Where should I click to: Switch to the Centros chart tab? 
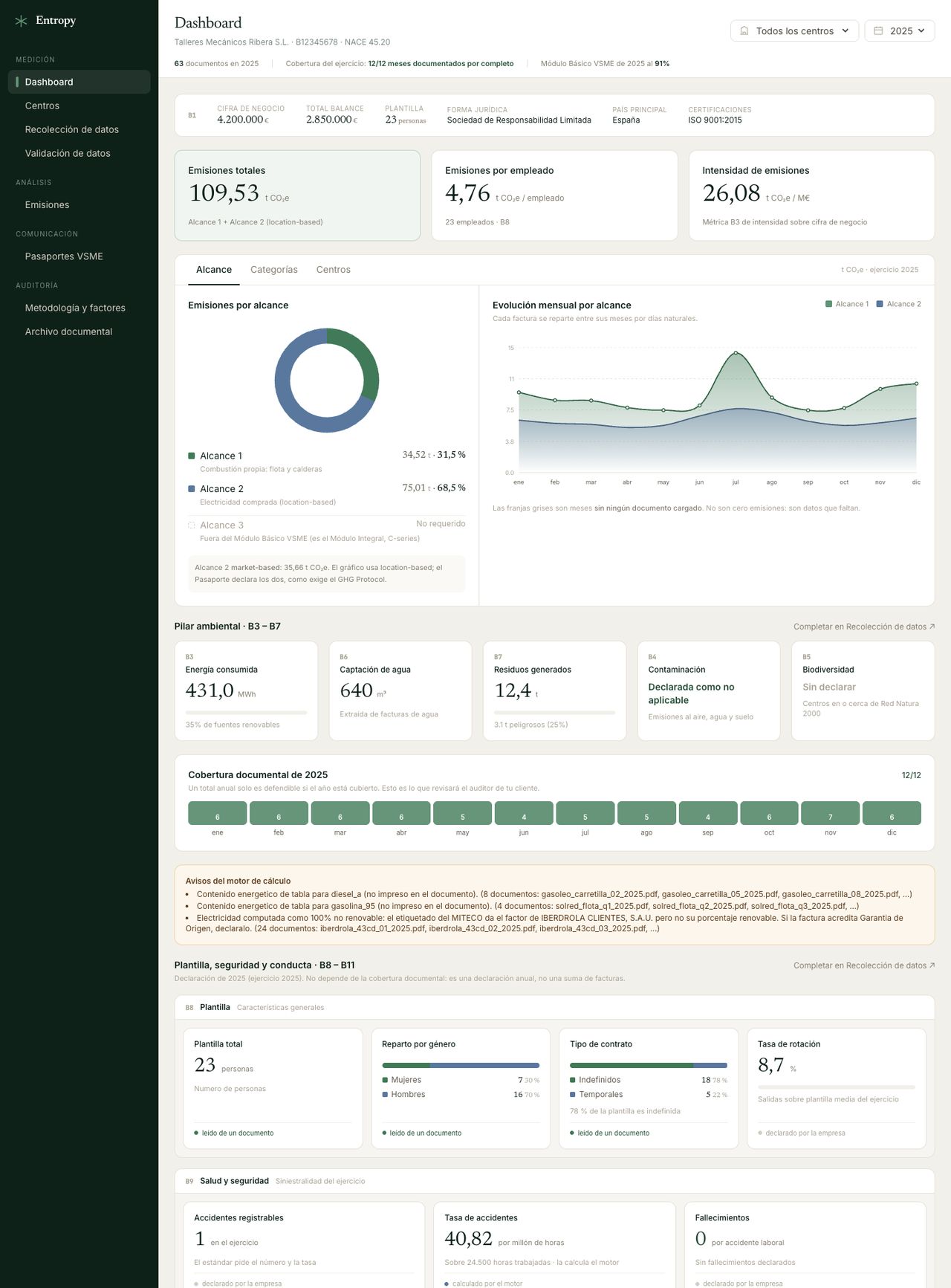(333, 270)
